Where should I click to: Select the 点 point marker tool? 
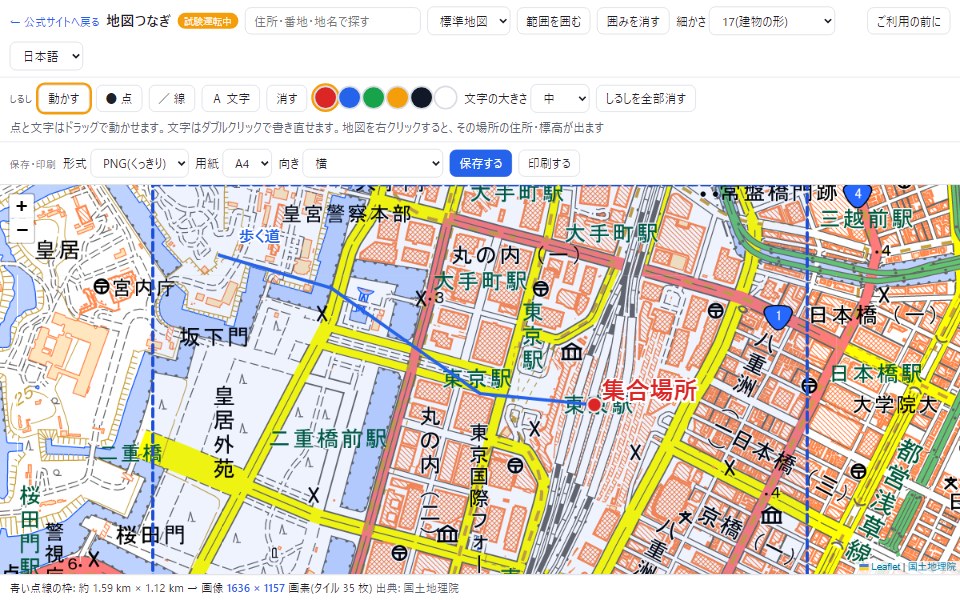[119, 99]
